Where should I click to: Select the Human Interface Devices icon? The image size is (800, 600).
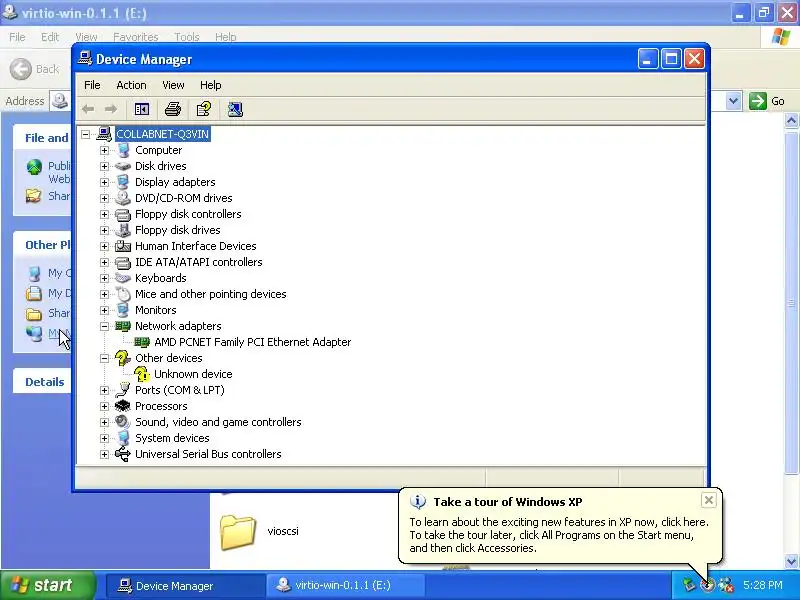point(123,246)
